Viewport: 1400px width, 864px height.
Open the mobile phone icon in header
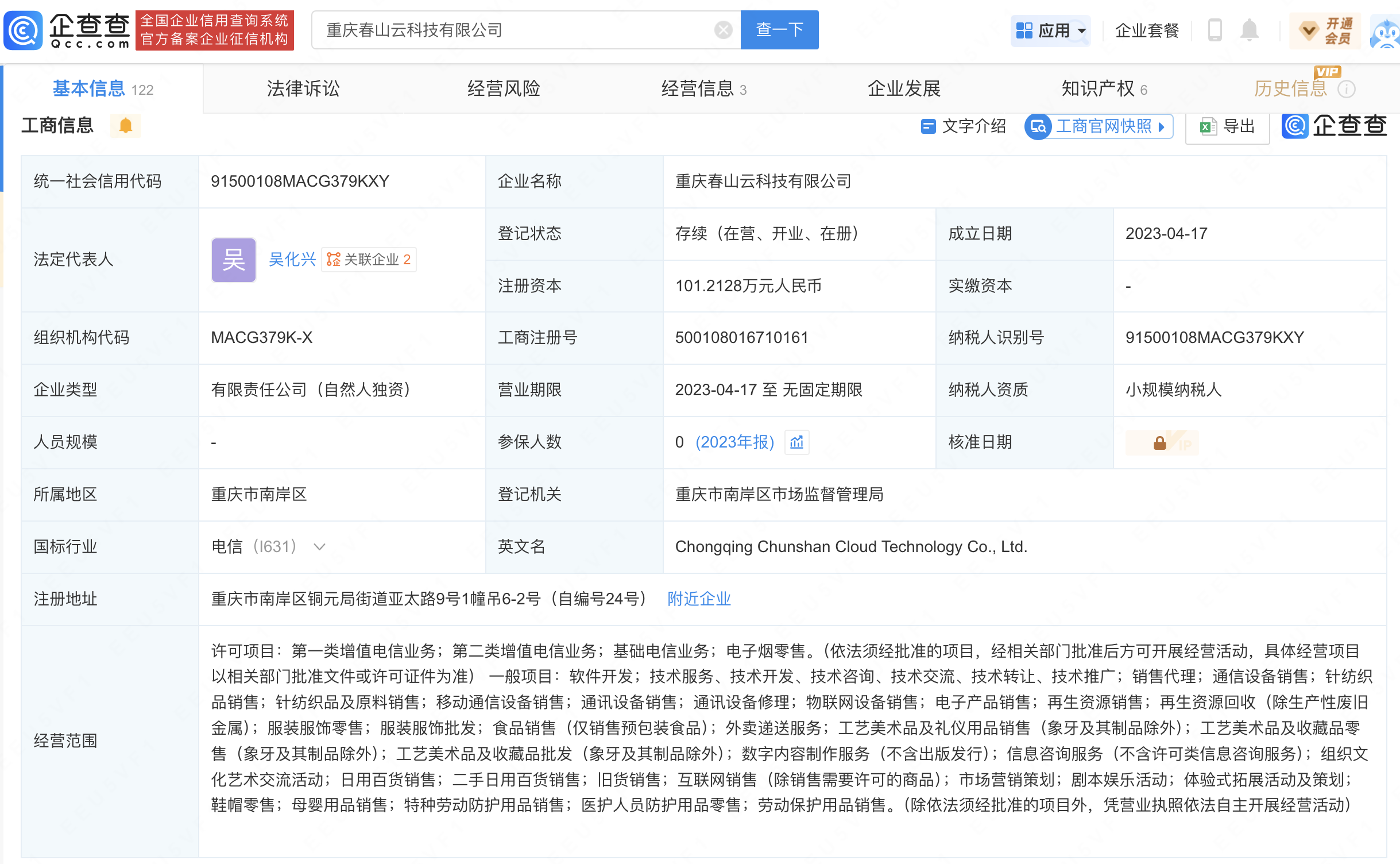(1214, 30)
